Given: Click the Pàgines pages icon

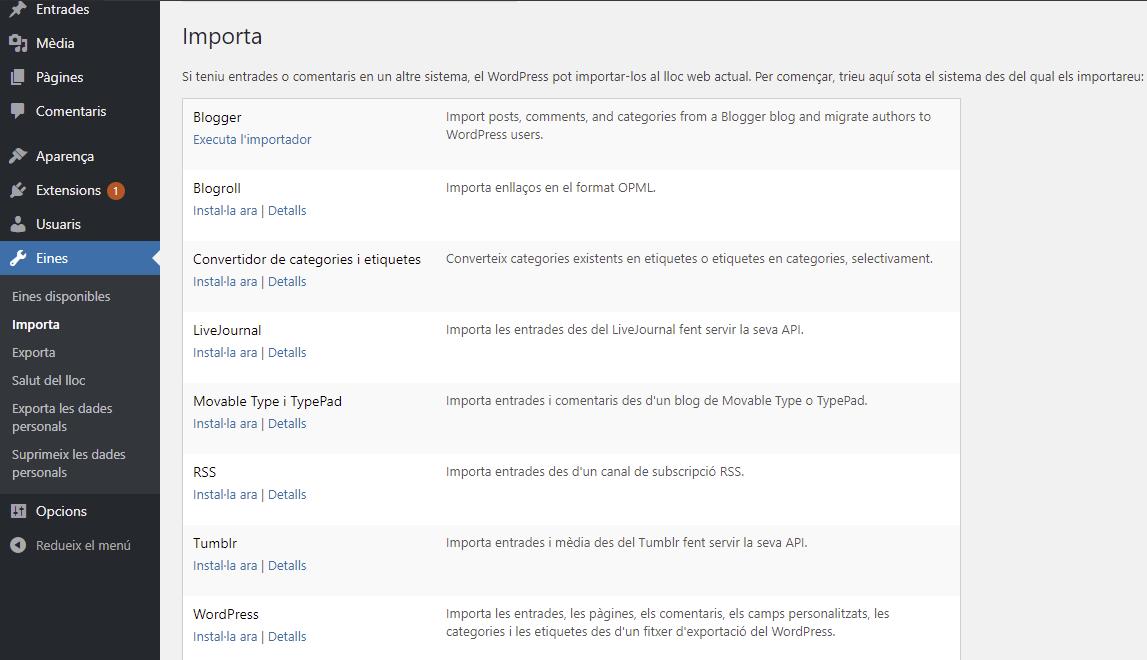Looking at the screenshot, I should point(18,77).
